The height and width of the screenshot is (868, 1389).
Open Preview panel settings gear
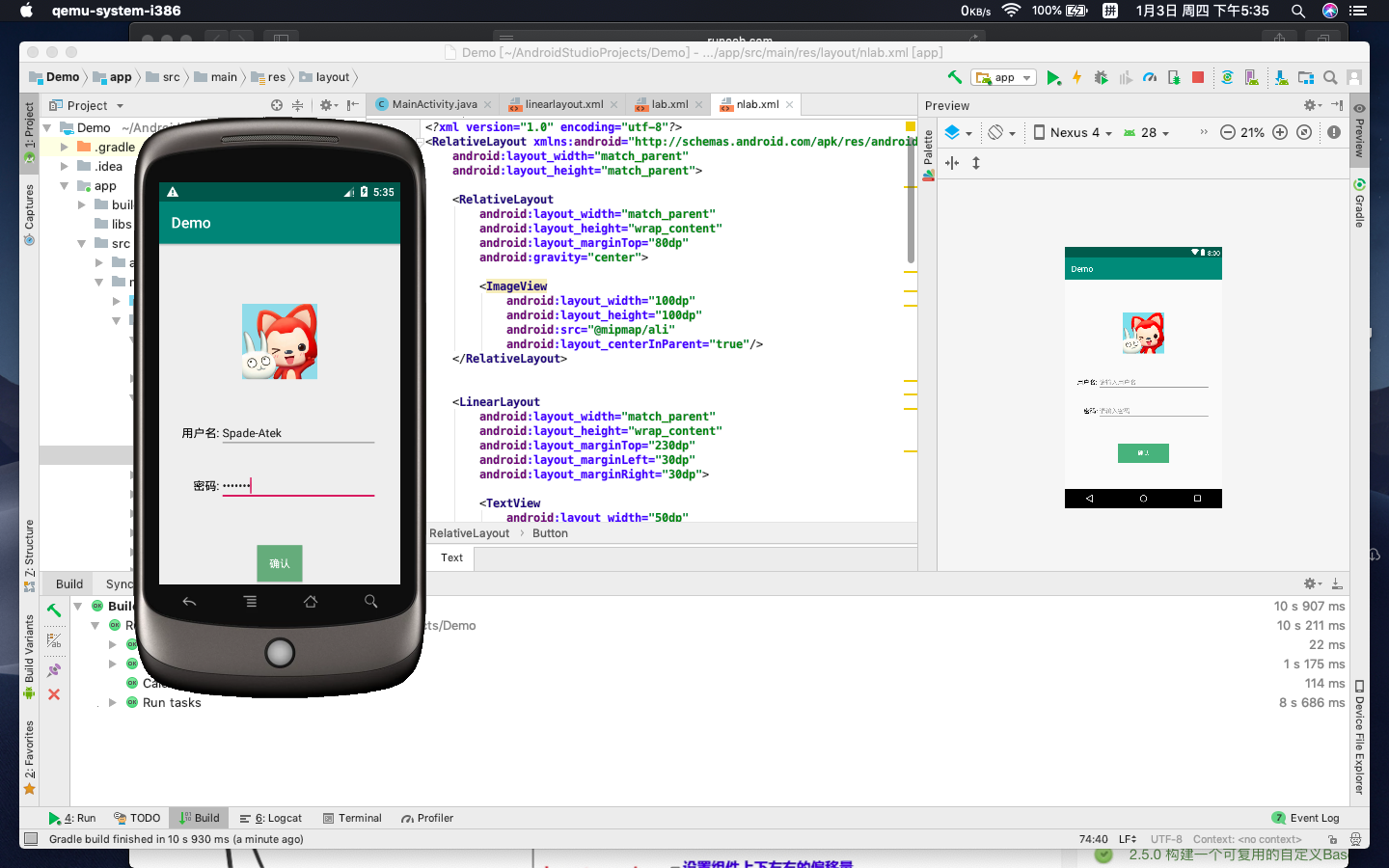click(x=1312, y=105)
